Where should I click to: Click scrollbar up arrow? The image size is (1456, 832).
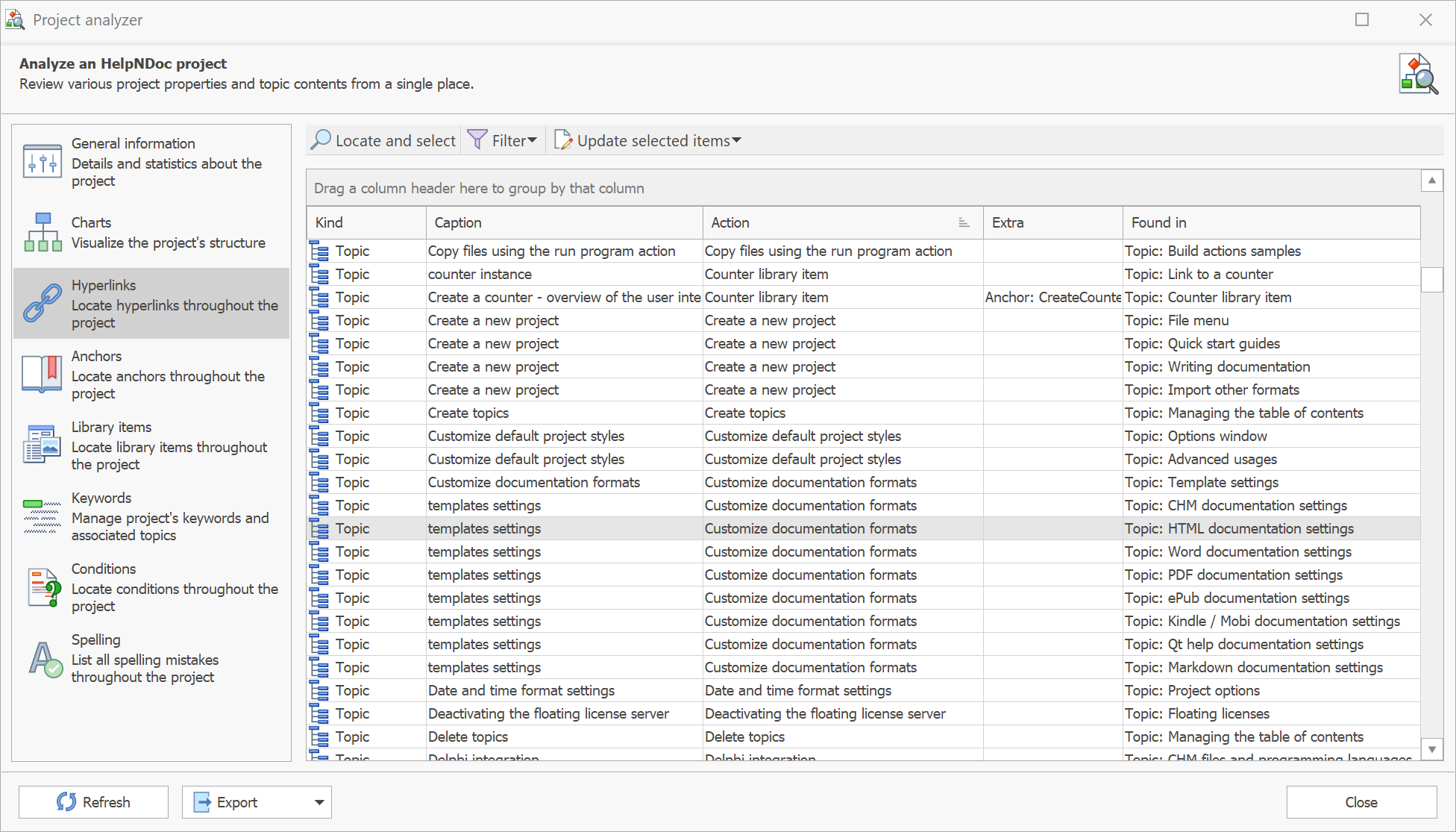1432,181
